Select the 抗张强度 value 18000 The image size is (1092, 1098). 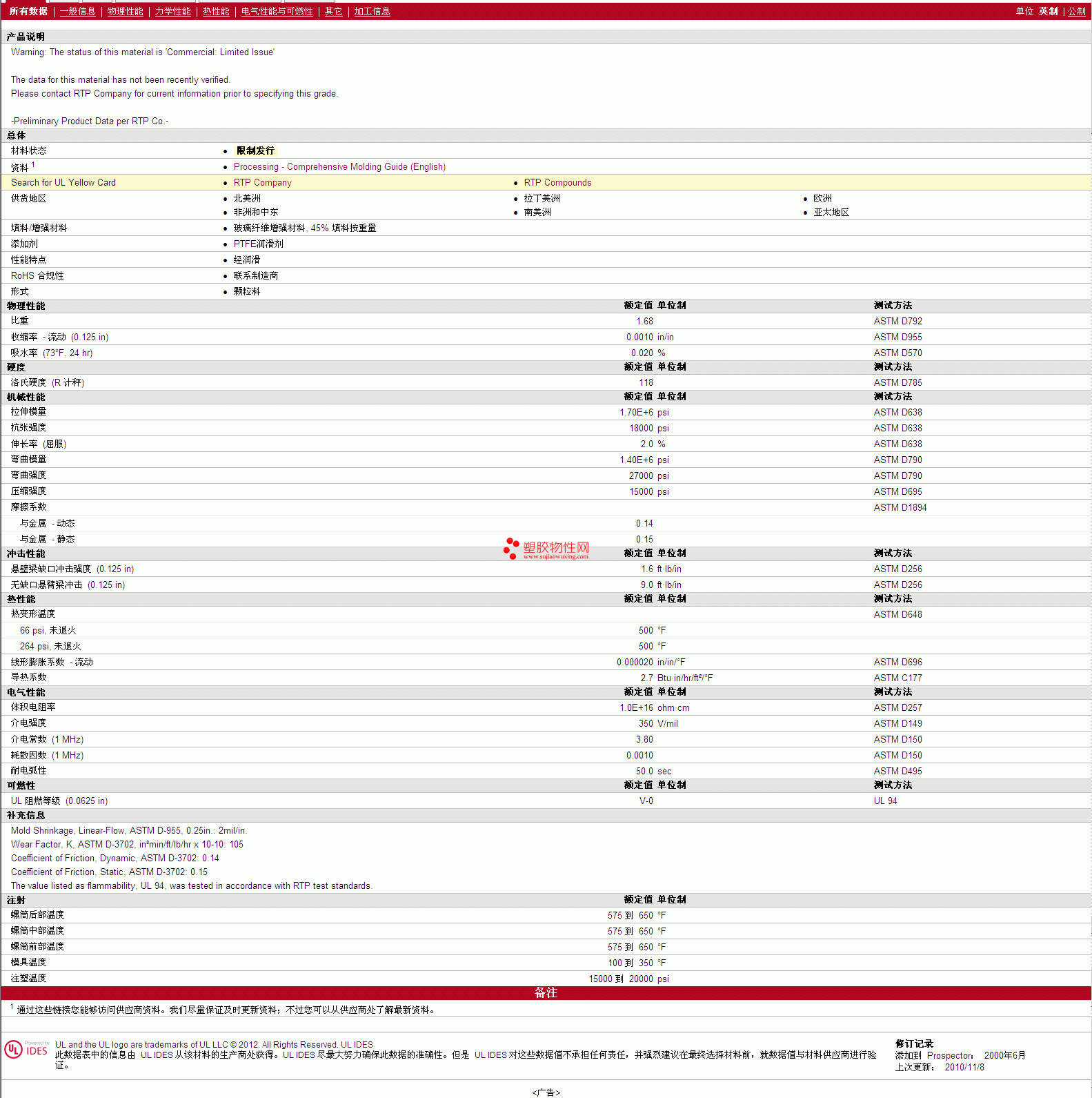[641, 428]
